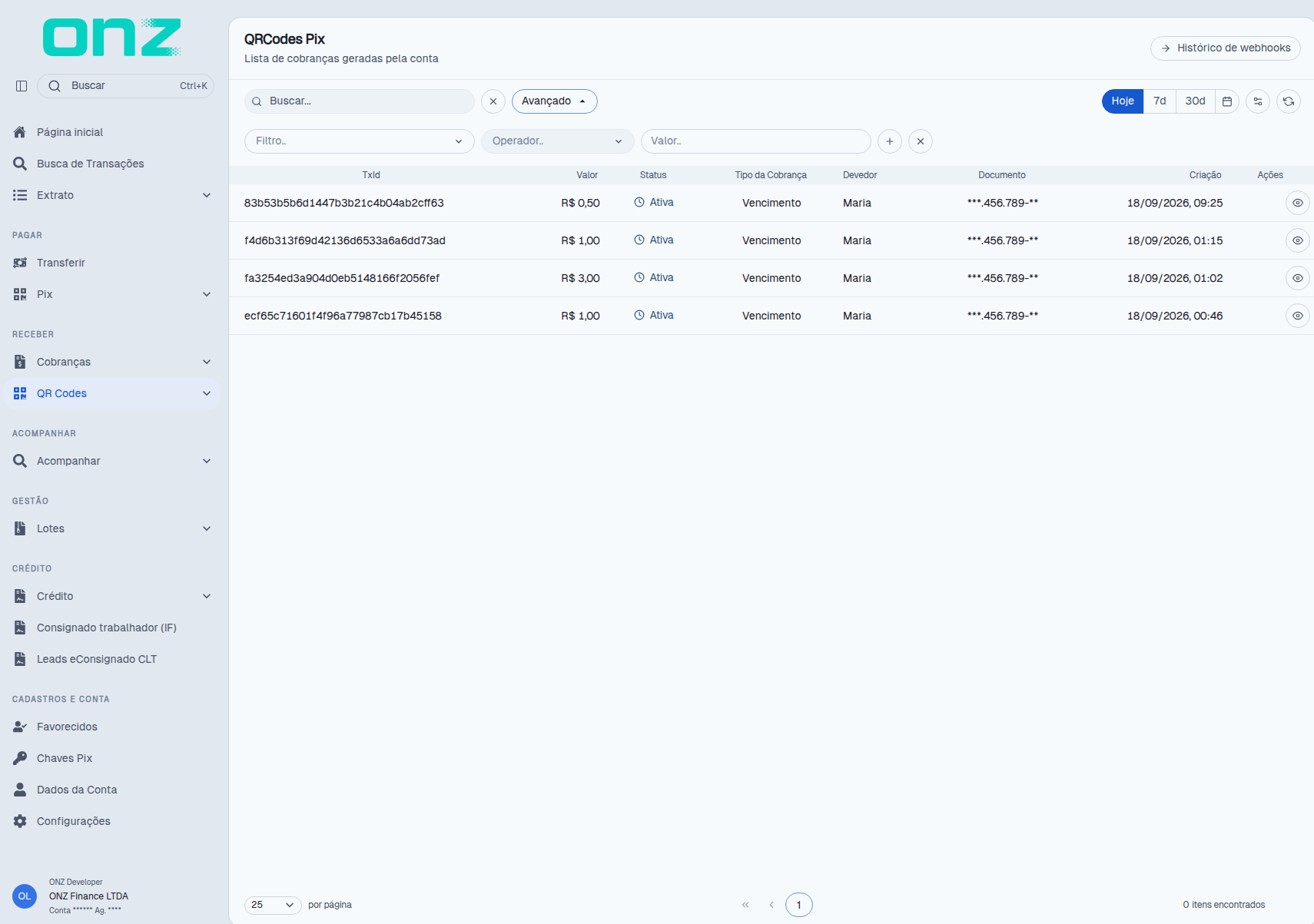Expand the Crédito menu

tap(112, 596)
